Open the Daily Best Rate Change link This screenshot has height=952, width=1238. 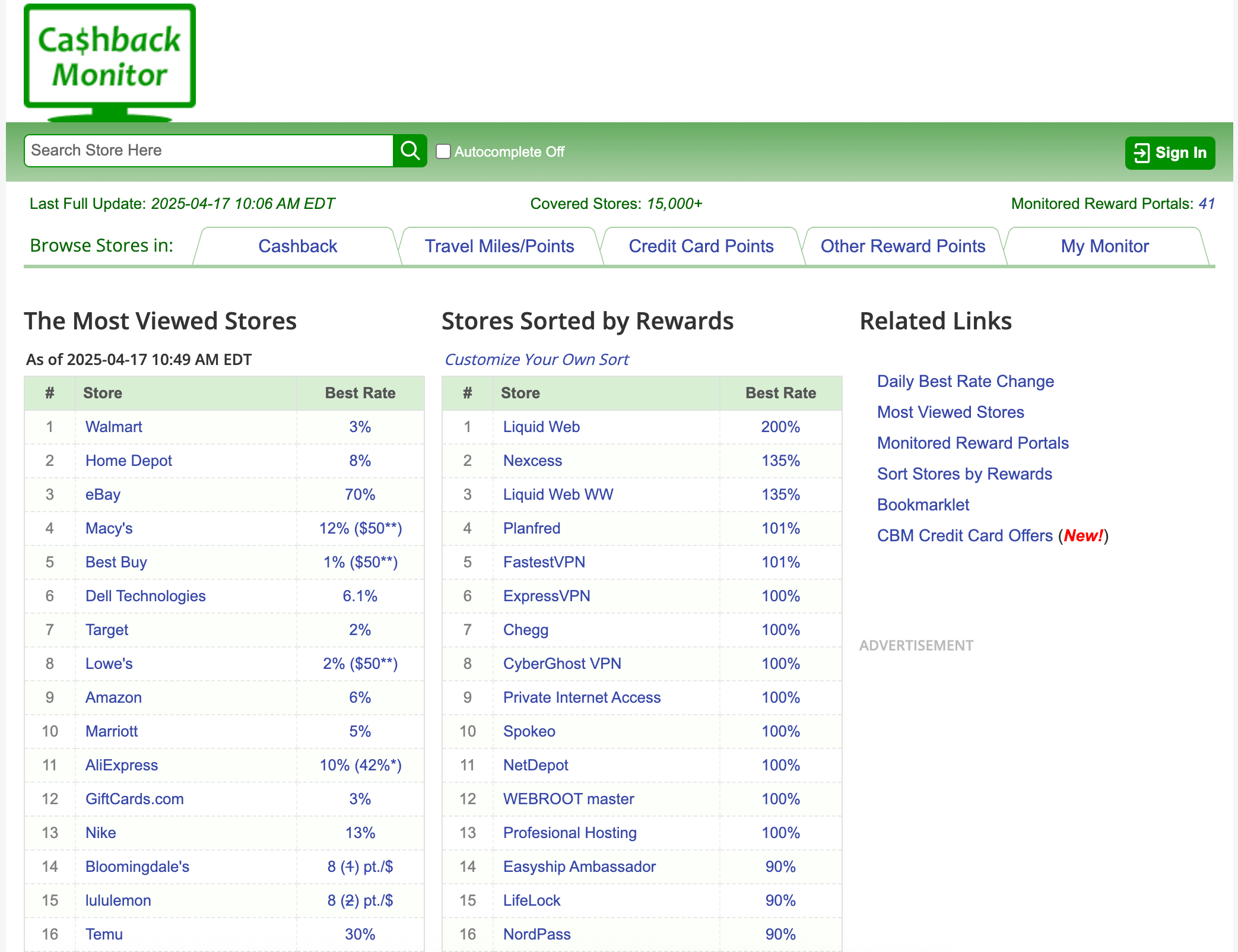[965, 382]
